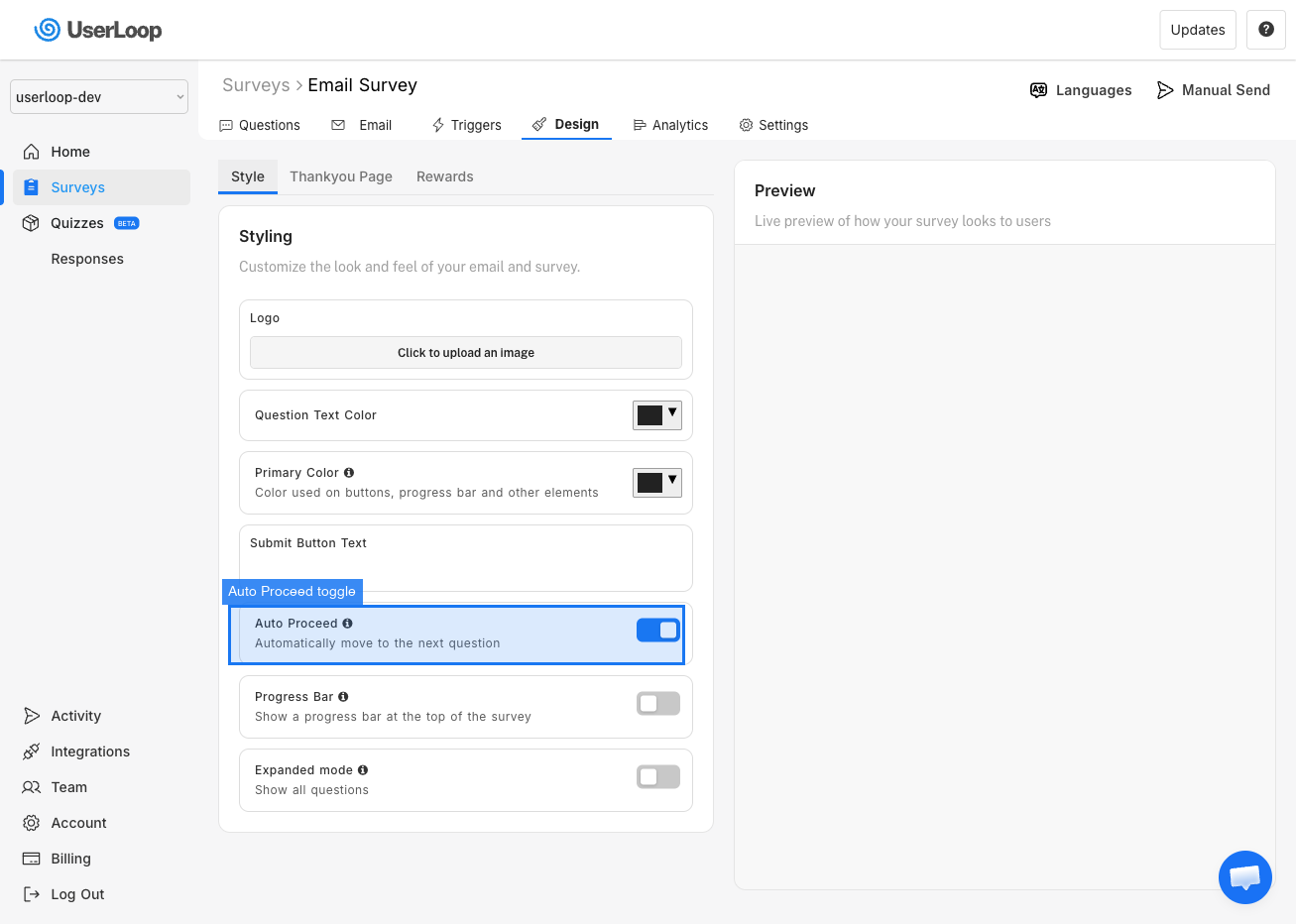Click the Question Text Color swatch
Image resolution: width=1296 pixels, height=924 pixels.
pos(649,414)
